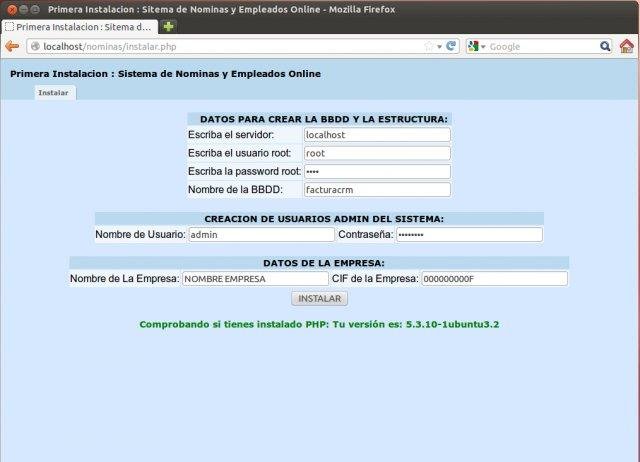This screenshot has width=640, height=462.
Task: Click the Contraseña field
Action: pos(469,235)
